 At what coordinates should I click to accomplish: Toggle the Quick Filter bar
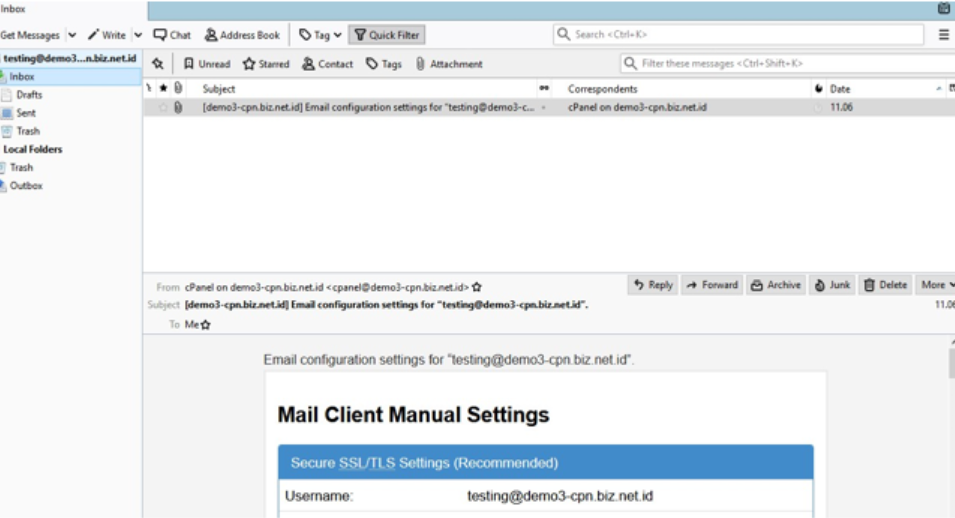pyautogui.click(x=386, y=35)
